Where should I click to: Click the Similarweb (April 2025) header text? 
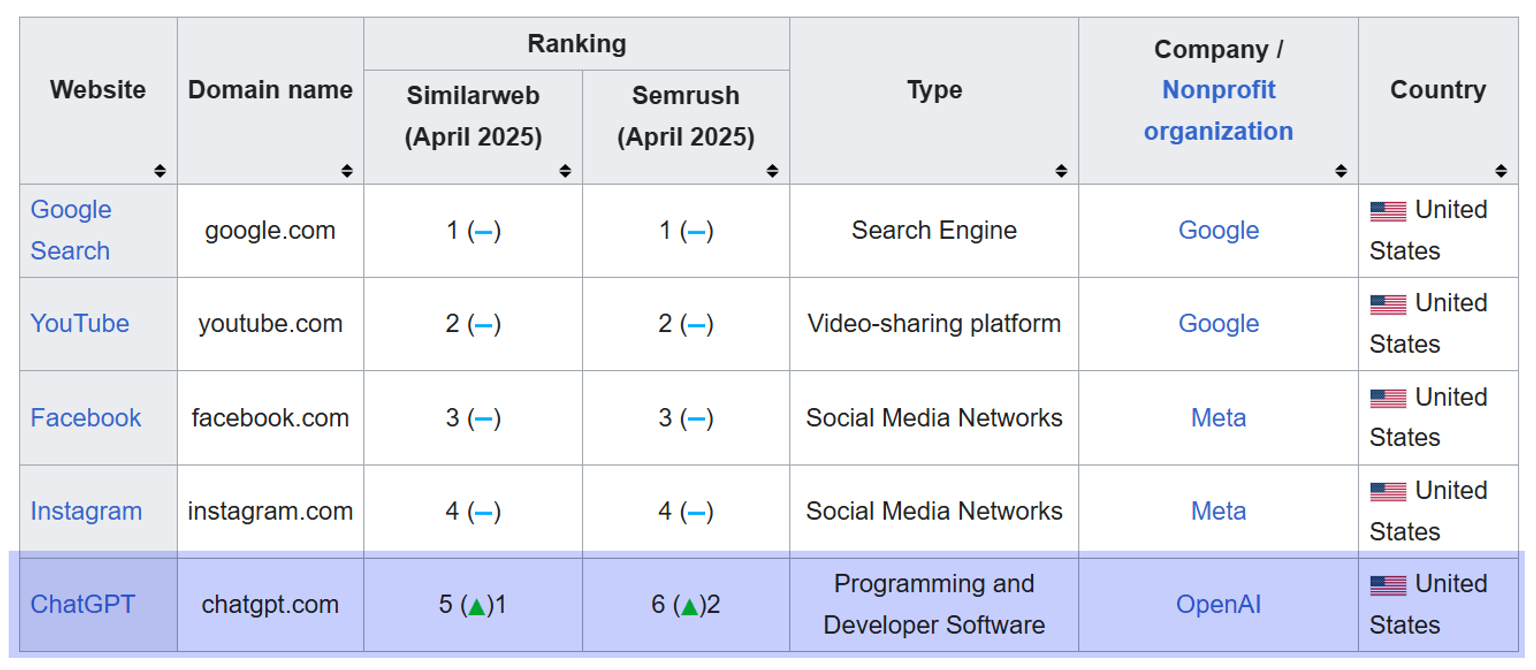(x=473, y=116)
